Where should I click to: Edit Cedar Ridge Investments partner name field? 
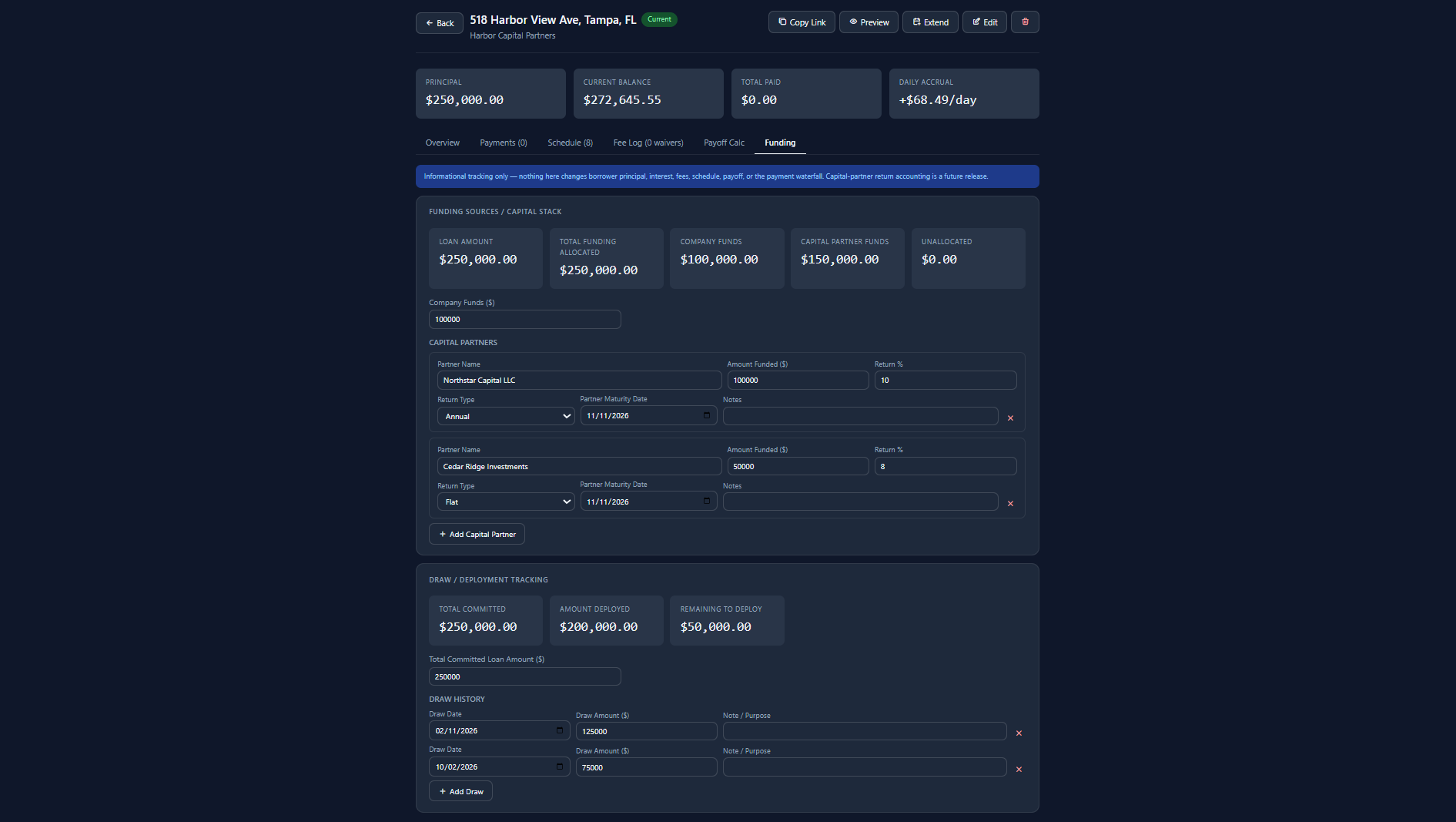(580, 466)
